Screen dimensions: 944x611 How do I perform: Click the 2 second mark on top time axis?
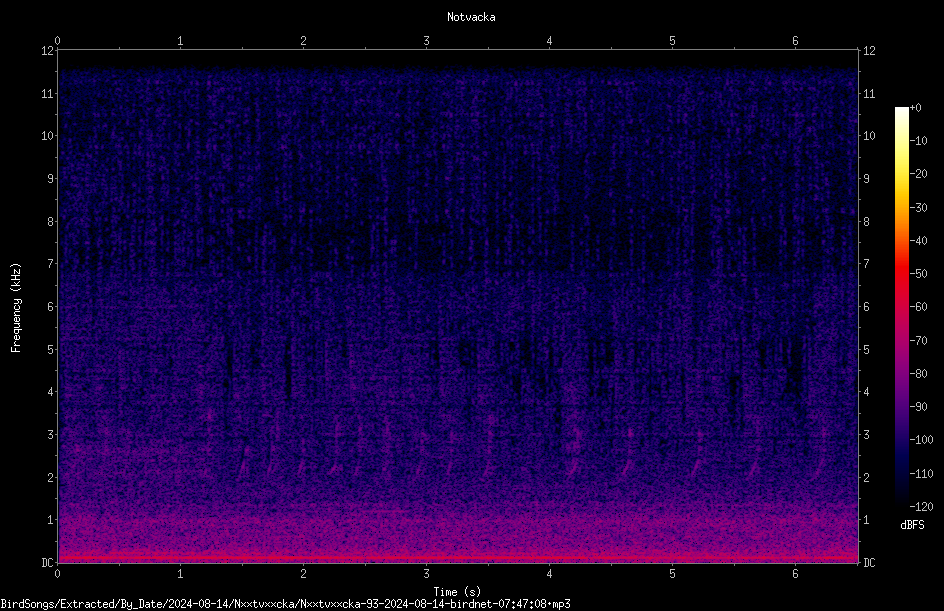303,41
